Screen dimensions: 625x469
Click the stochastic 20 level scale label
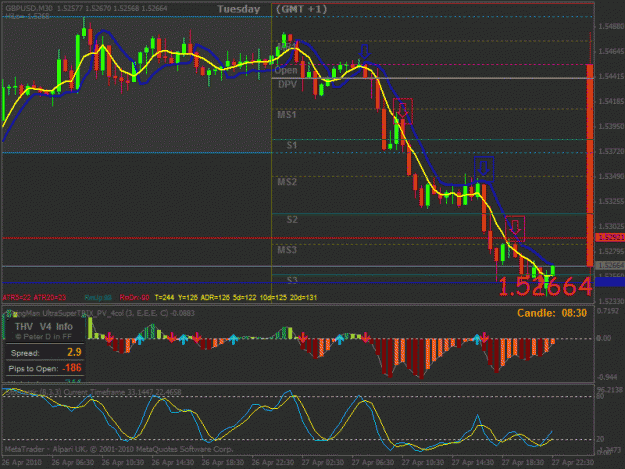click(600, 439)
